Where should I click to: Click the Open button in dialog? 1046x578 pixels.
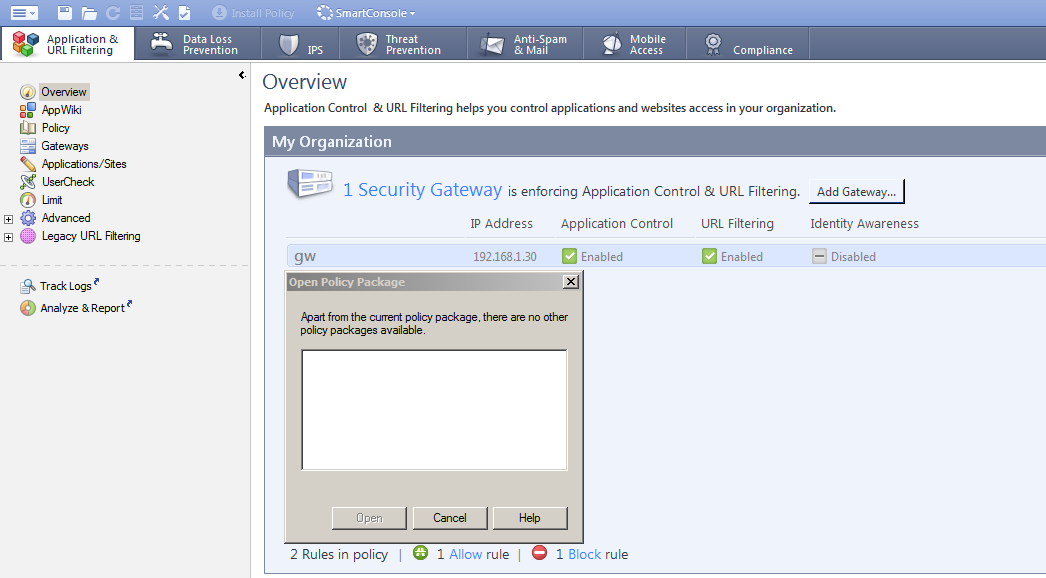(369, 518)
